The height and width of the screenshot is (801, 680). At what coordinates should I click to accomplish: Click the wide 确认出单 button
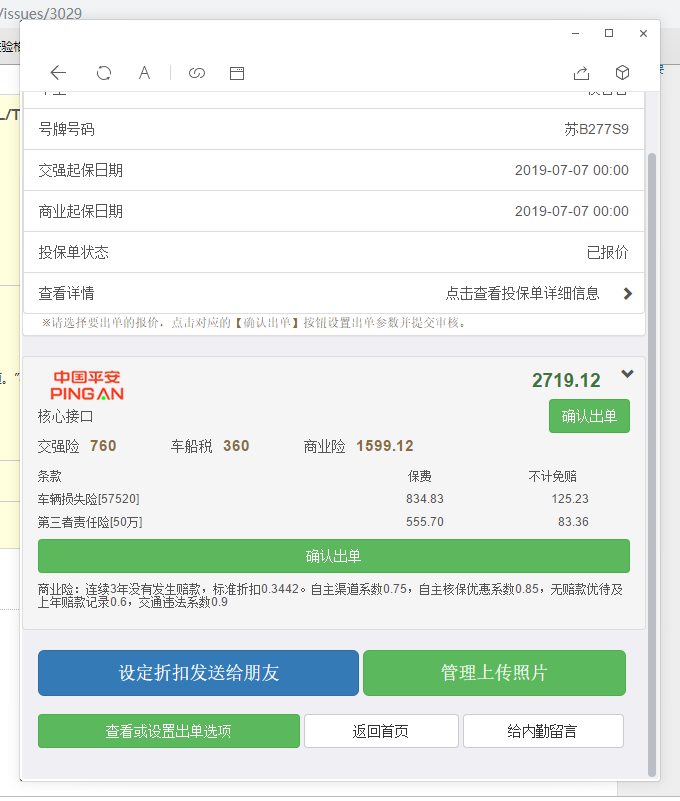334,556
